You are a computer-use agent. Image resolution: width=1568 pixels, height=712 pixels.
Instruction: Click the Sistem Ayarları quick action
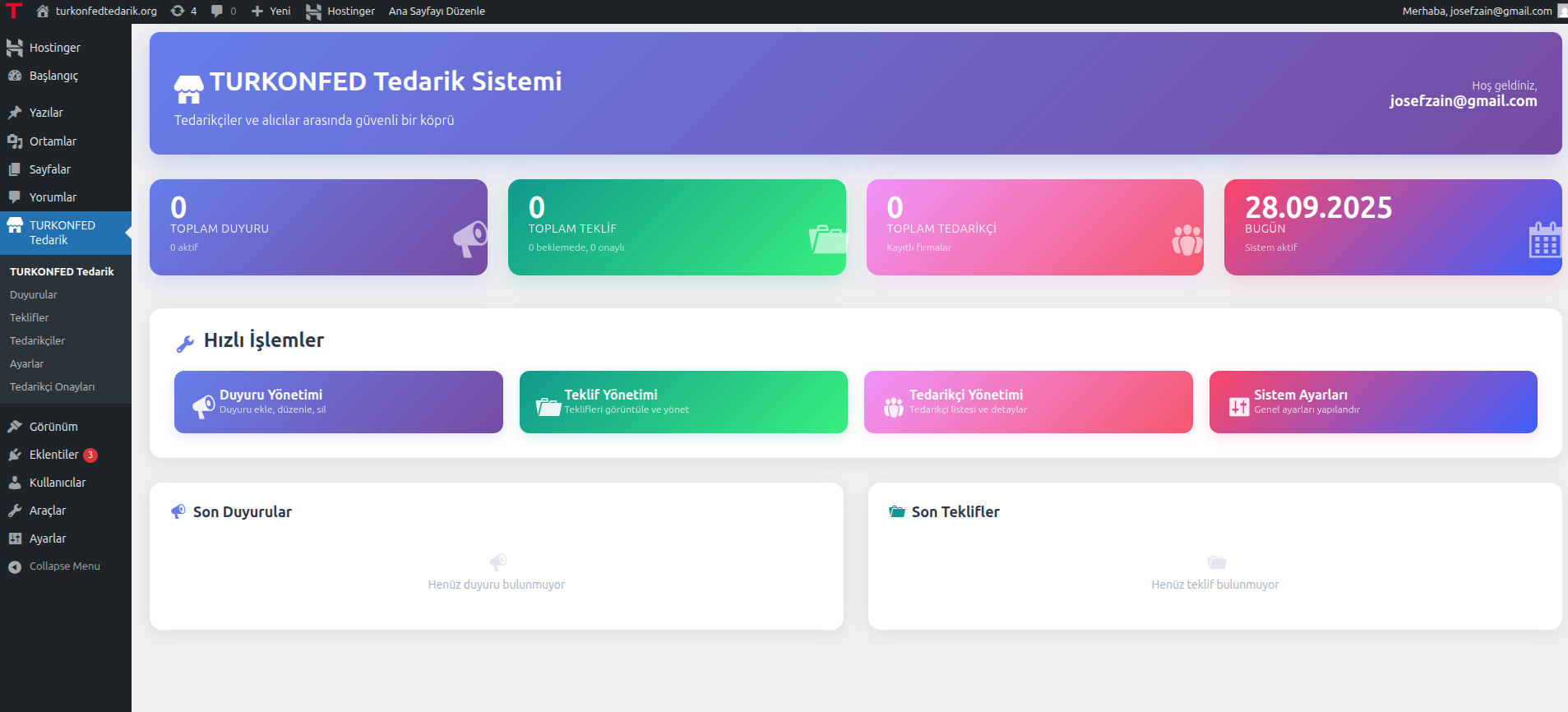(x=1372, y=402)
